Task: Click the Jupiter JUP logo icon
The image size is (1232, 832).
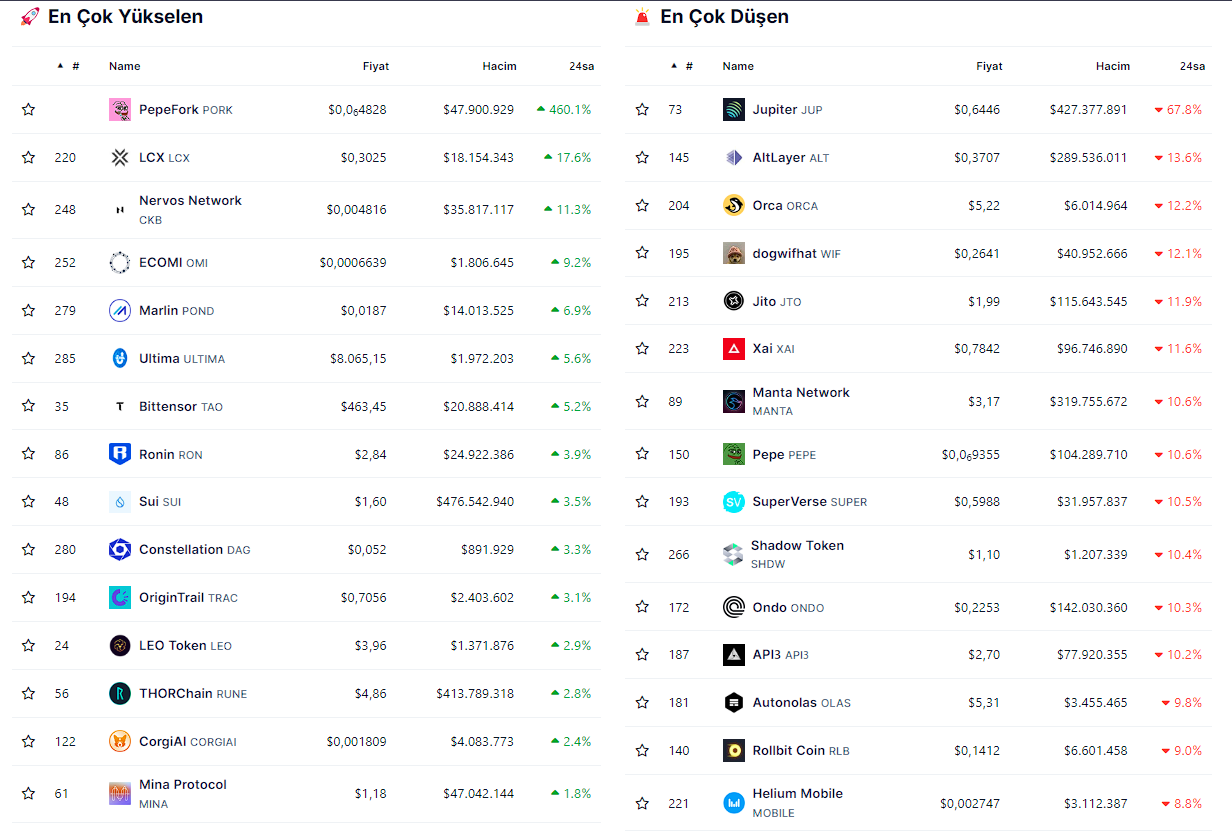Action: click(x=734, y=110)
